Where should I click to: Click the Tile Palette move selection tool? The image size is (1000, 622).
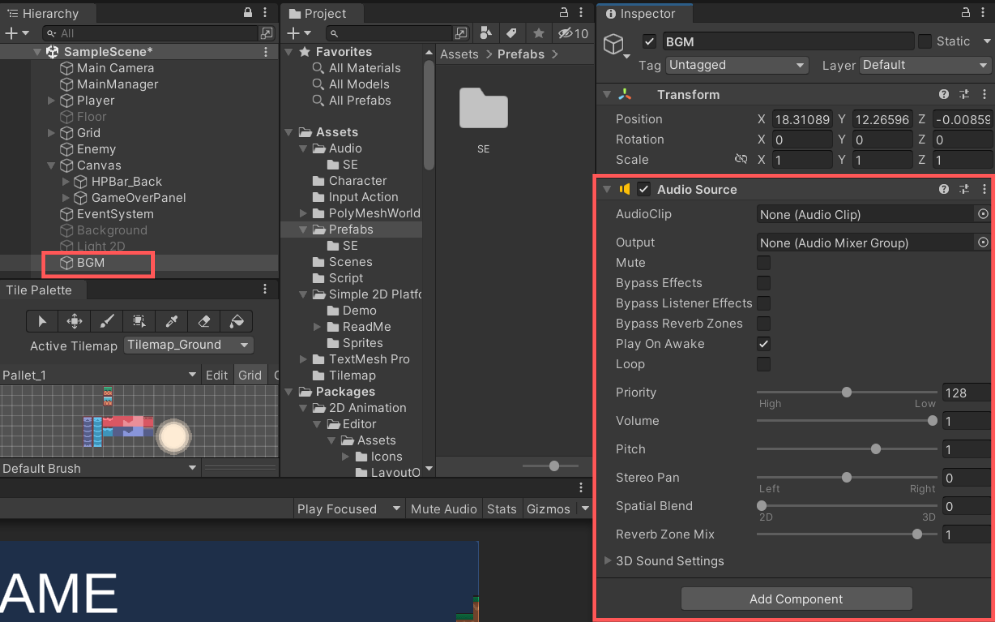click(x=74, y=321)
